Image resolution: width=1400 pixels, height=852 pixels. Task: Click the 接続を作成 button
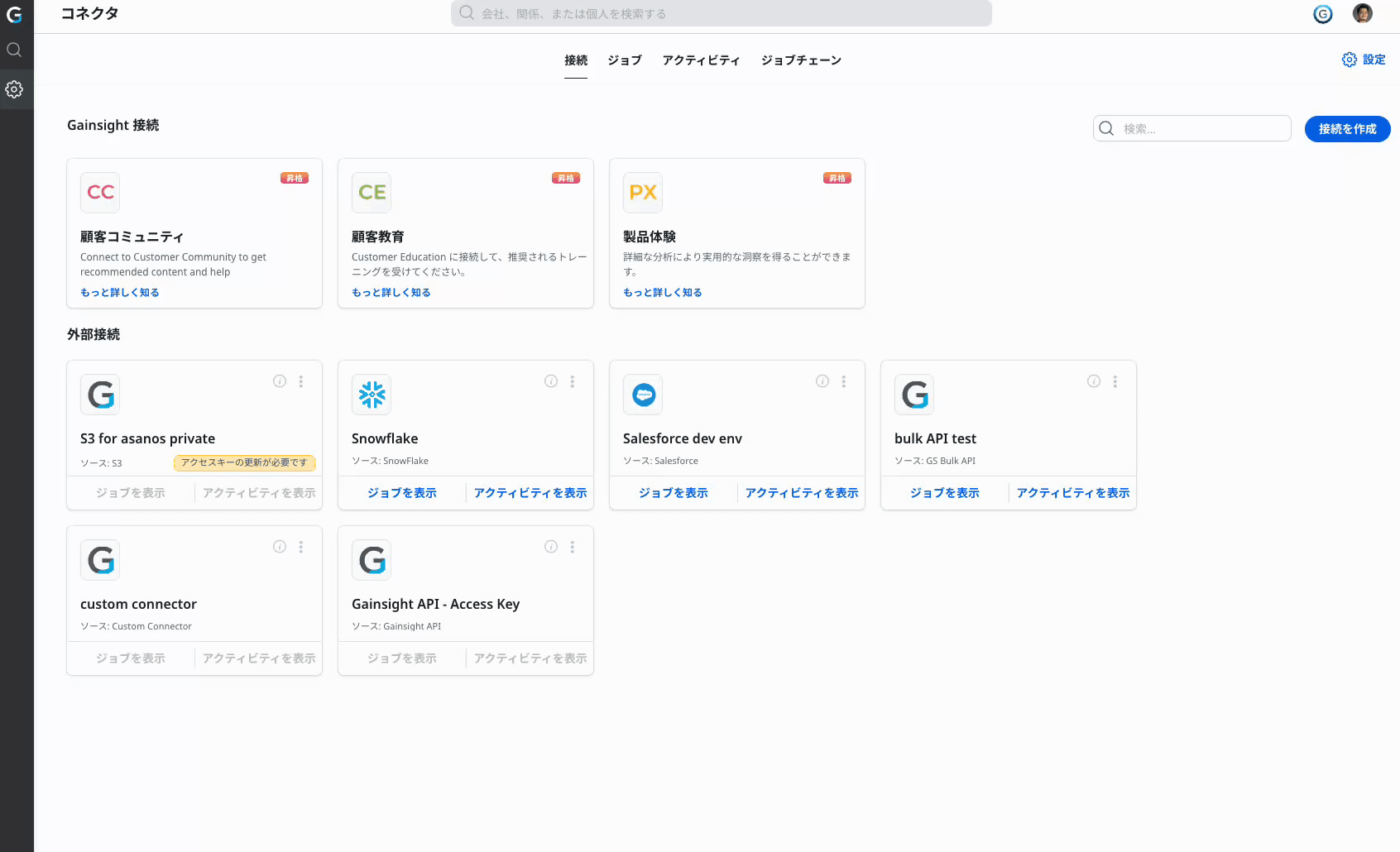pyautogui.click(x=1348, y=129)
